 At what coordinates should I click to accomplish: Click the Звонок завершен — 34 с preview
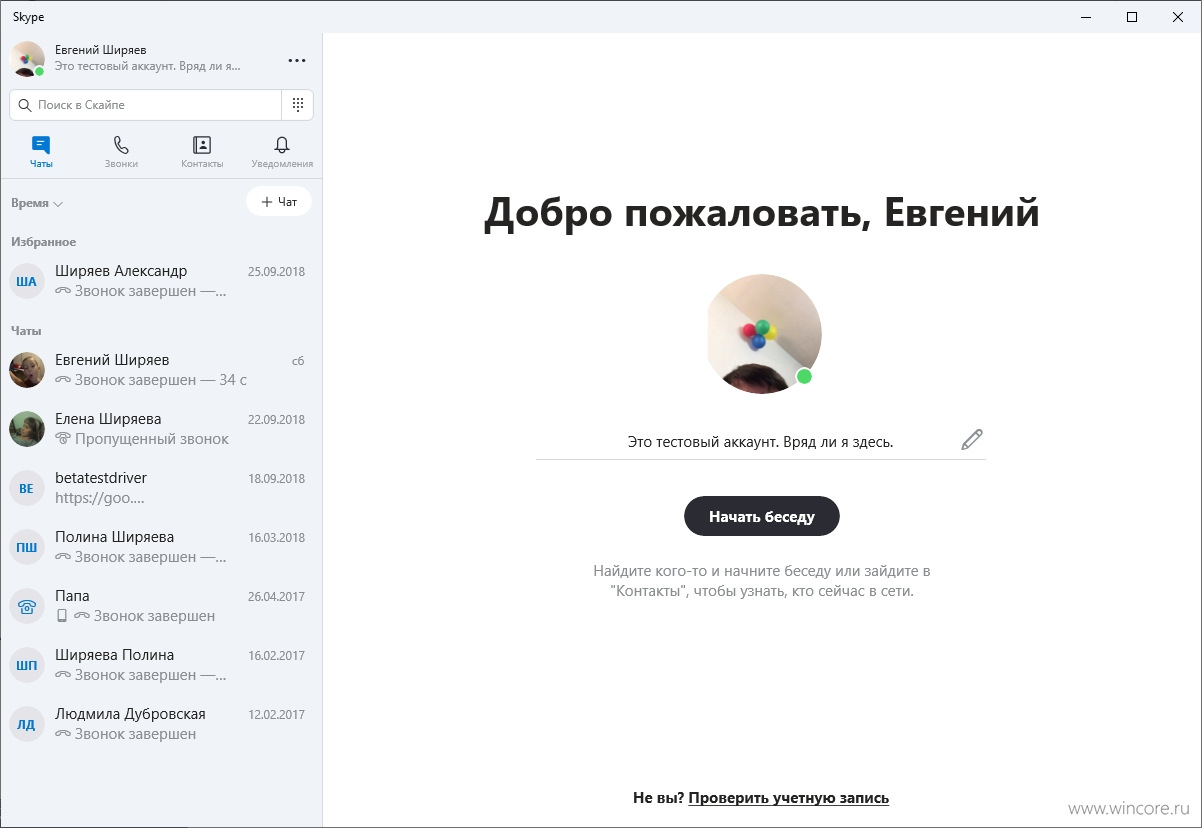click(161, 380)
